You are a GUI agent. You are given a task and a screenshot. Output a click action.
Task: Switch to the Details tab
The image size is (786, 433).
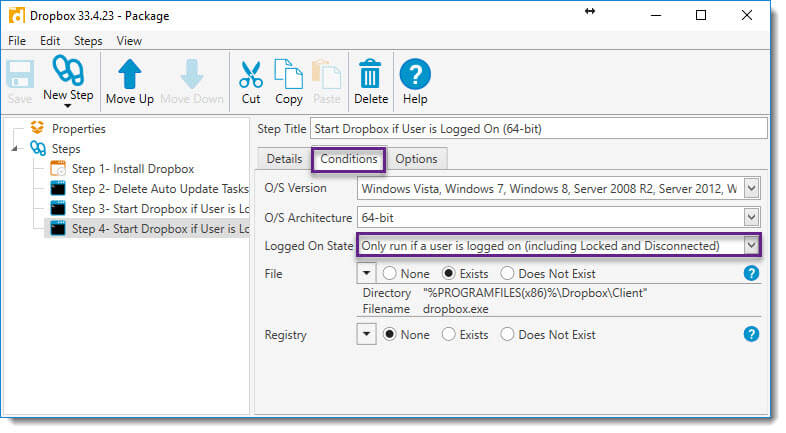[x=284, y=159]
